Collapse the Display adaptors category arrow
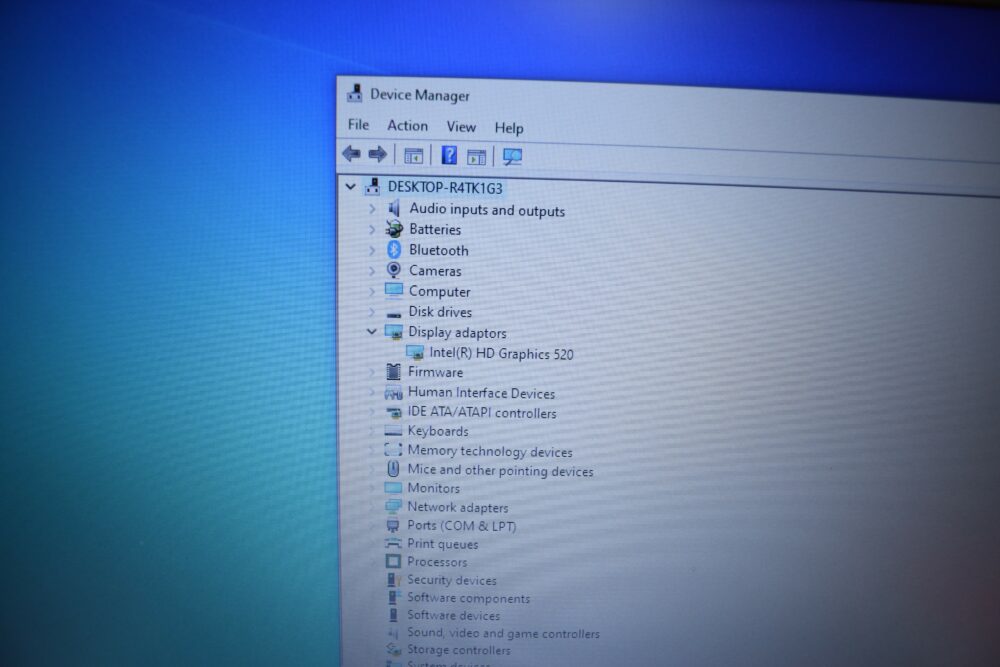Image resolution: width=1000 pixels, height=667 pixels. pyautogui.click(x=371, y=332)
